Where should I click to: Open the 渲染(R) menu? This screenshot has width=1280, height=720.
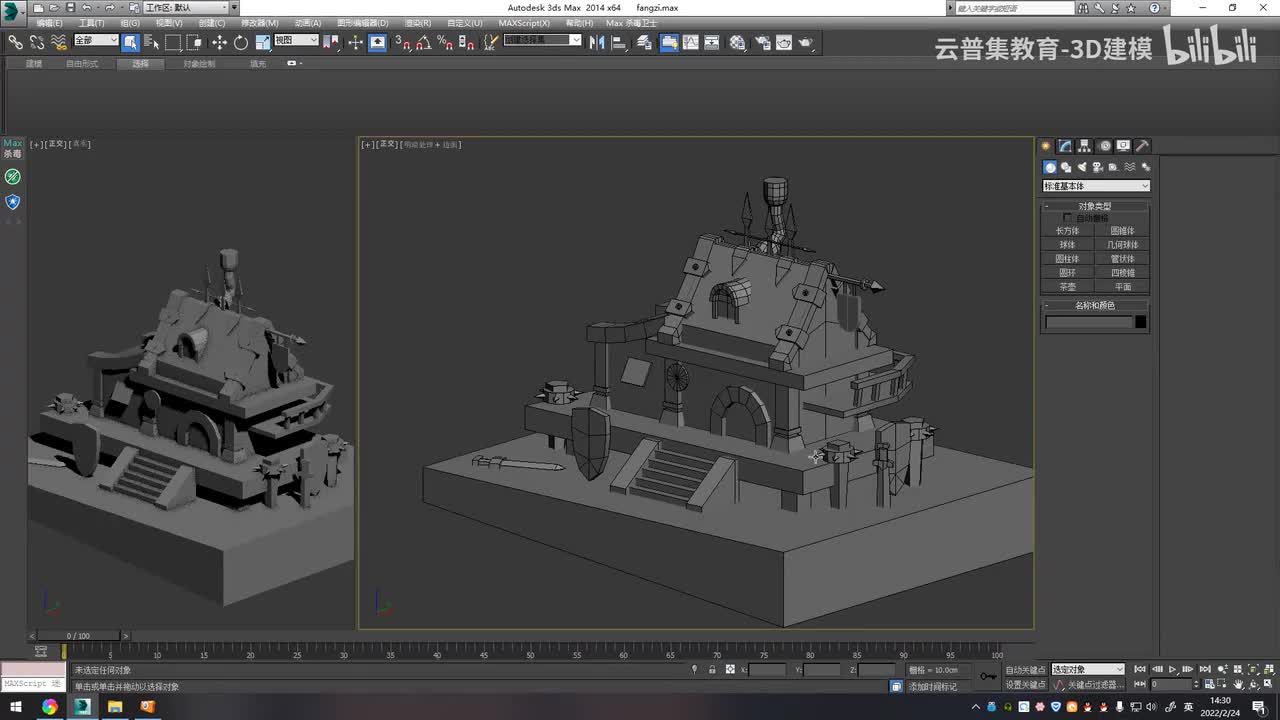point(418,23)
